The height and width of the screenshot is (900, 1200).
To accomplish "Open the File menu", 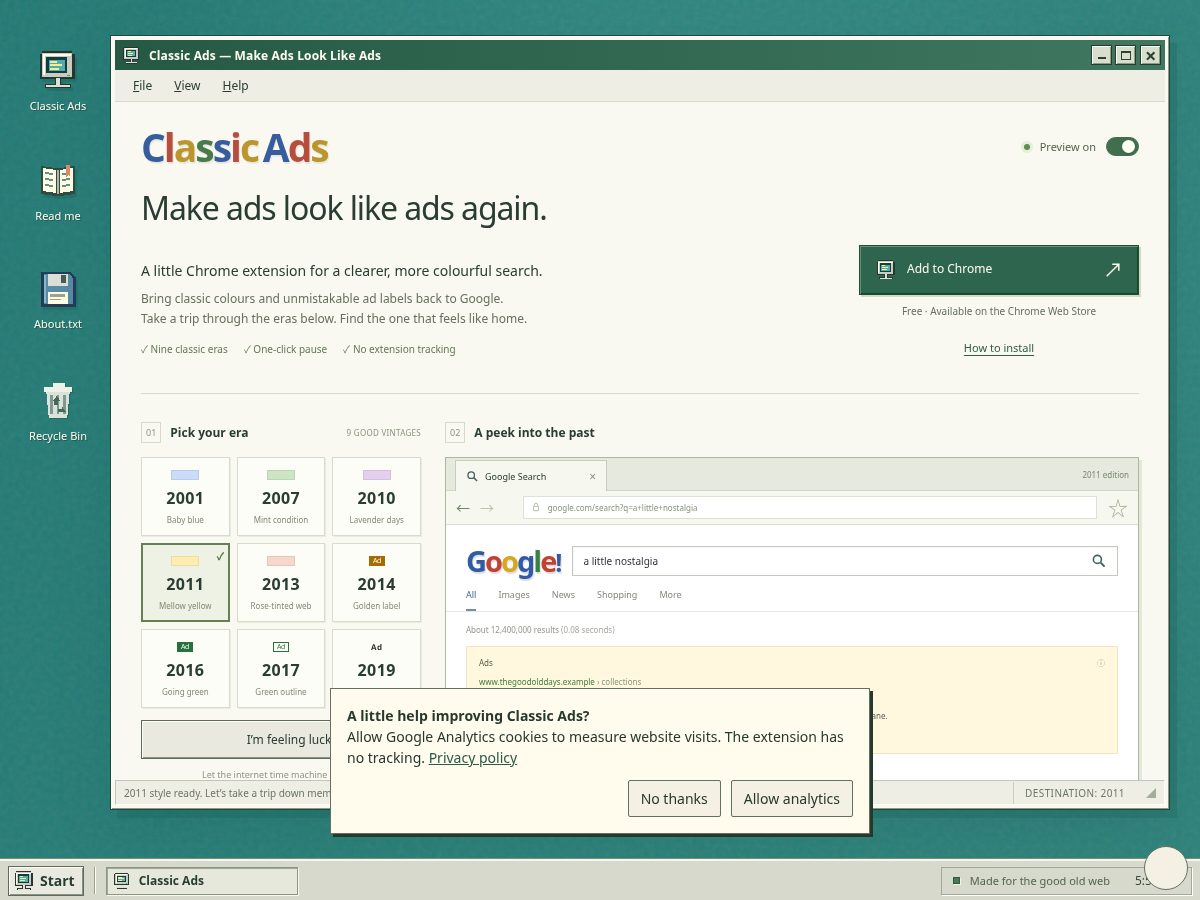I will click(x=142, y=86).
